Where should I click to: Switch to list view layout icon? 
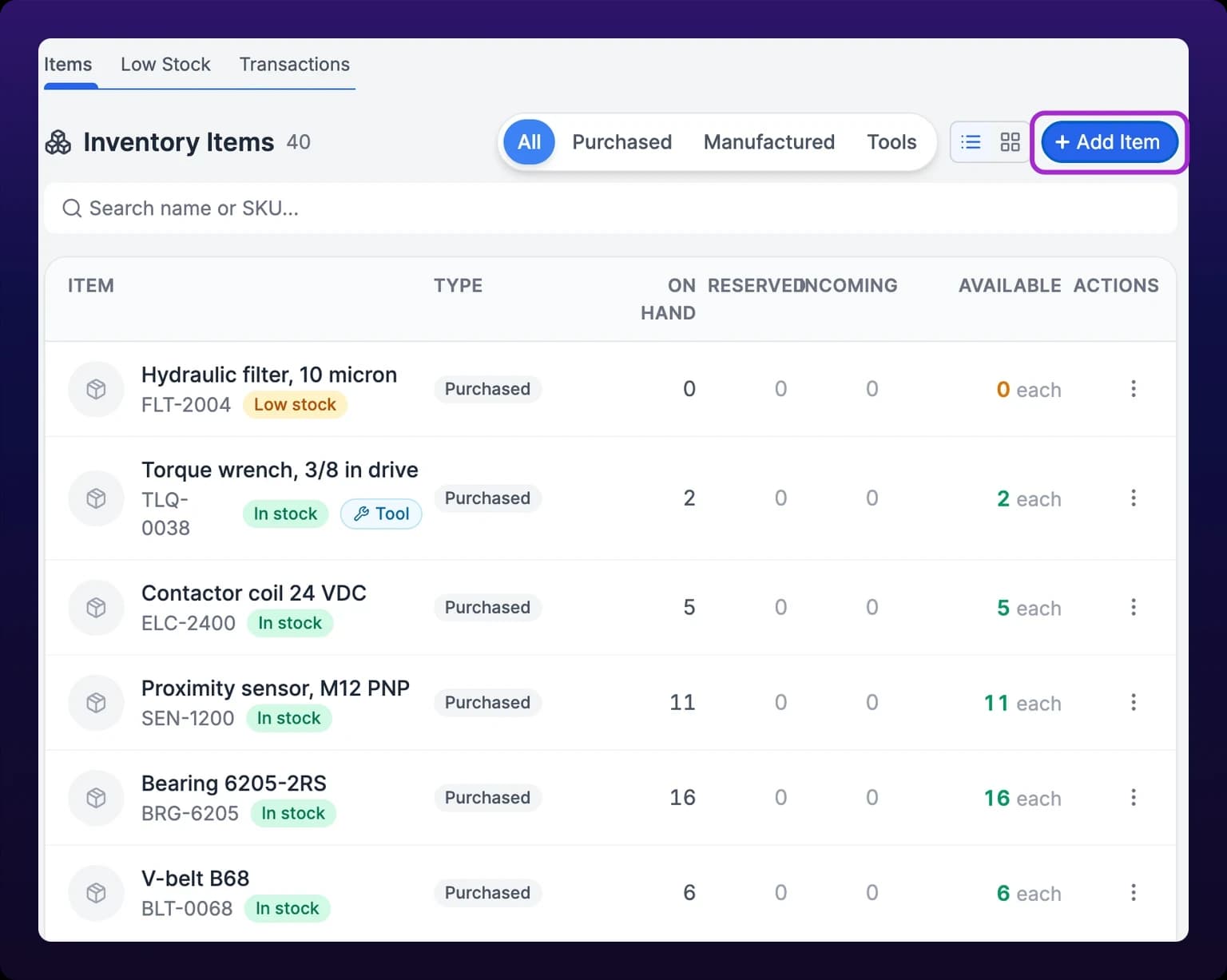click(x=971, y=142)
